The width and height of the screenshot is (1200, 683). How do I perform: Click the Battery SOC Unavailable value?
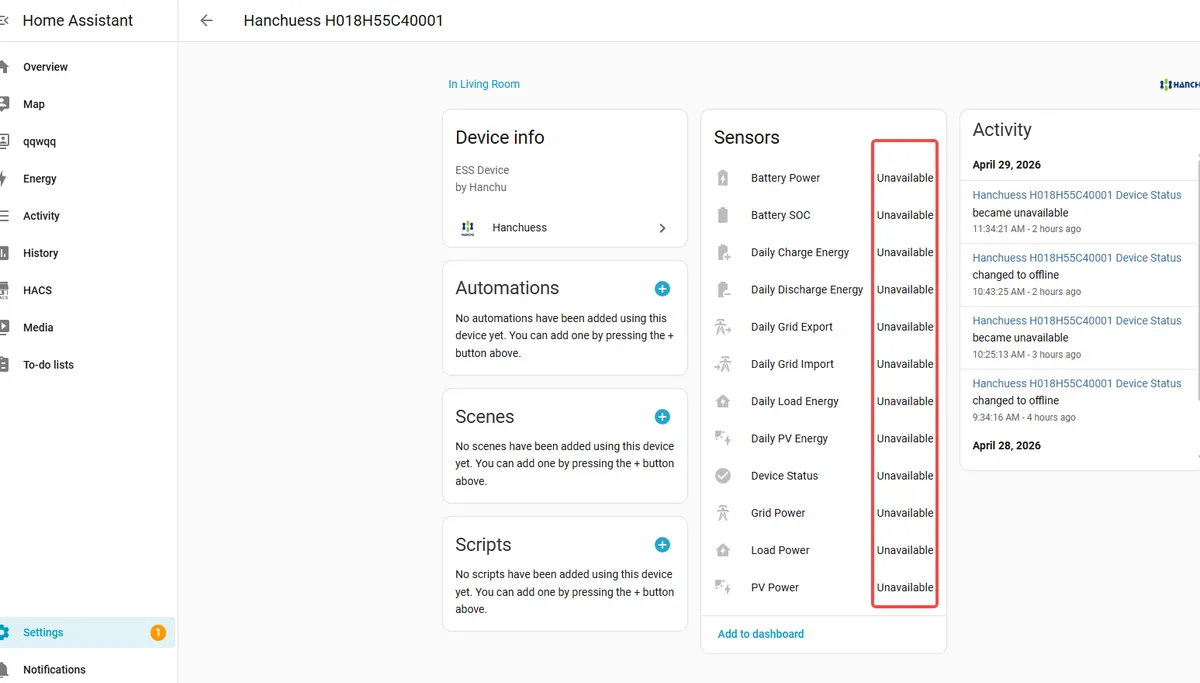pos(905,215)
